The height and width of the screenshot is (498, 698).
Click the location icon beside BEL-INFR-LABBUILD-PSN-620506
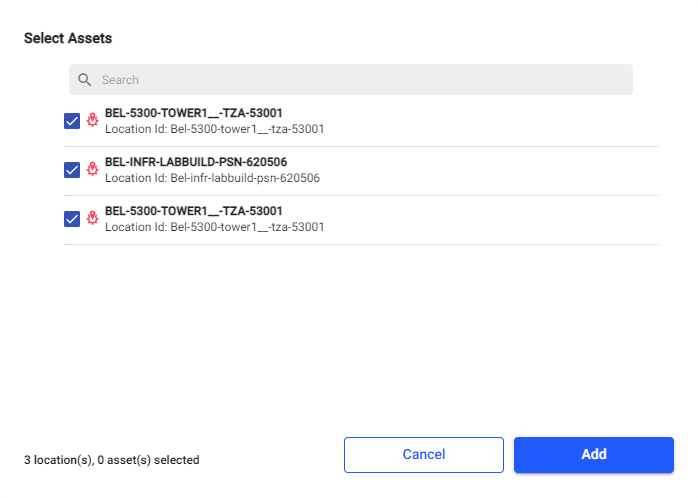[x=92, y=170]
